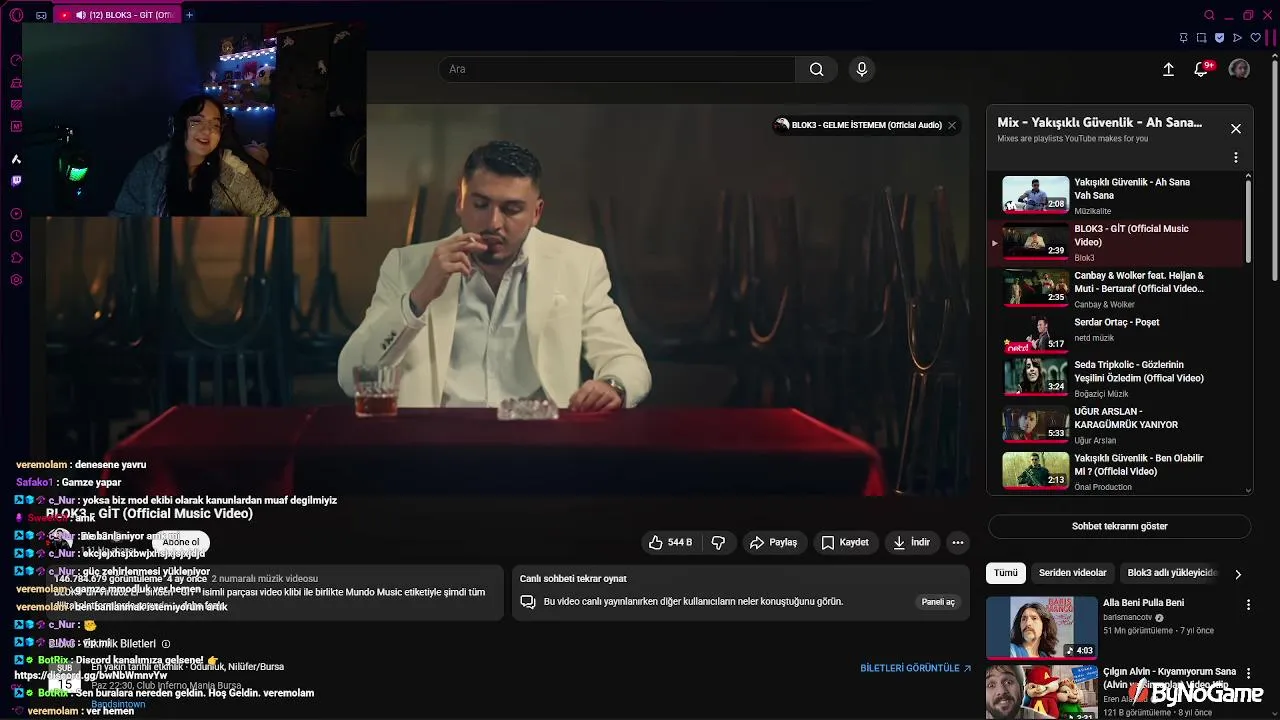This screenshot has width=1280, height=720.
Task: Open YouTube notifications bell
Action: tap(1202, 69)
